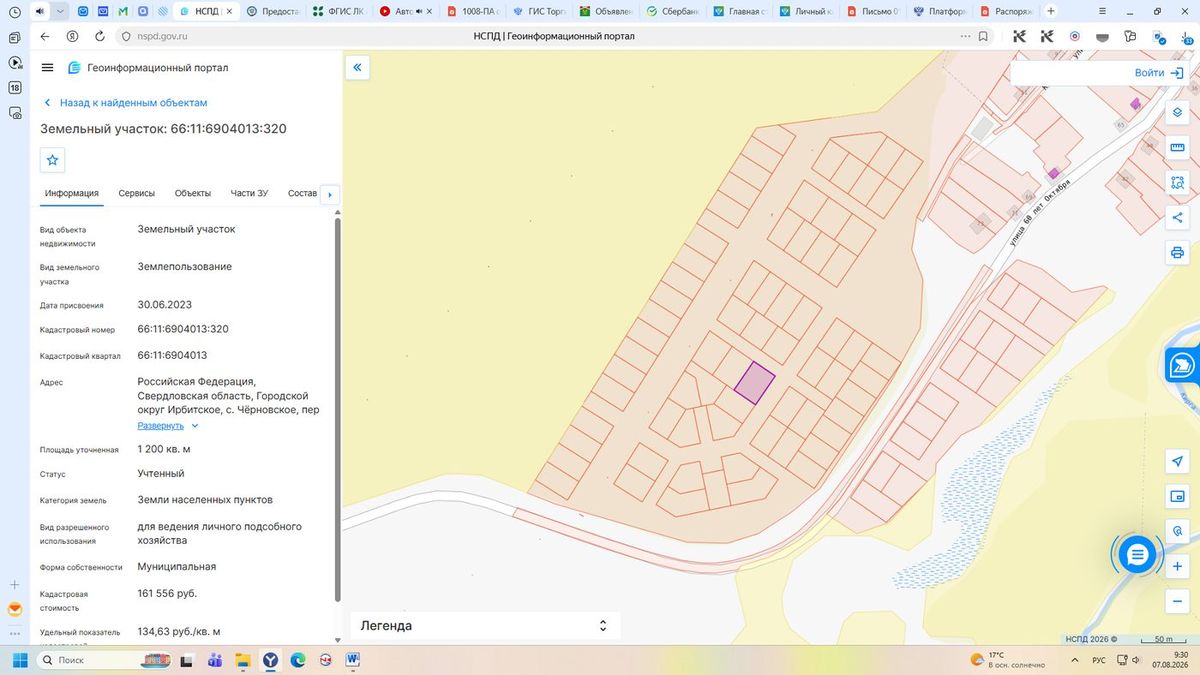This screenshot has height=675, width=1200.
Task: Open Yandex home button in toolbar
Action: pyautogui.click(x=73, y=36)
